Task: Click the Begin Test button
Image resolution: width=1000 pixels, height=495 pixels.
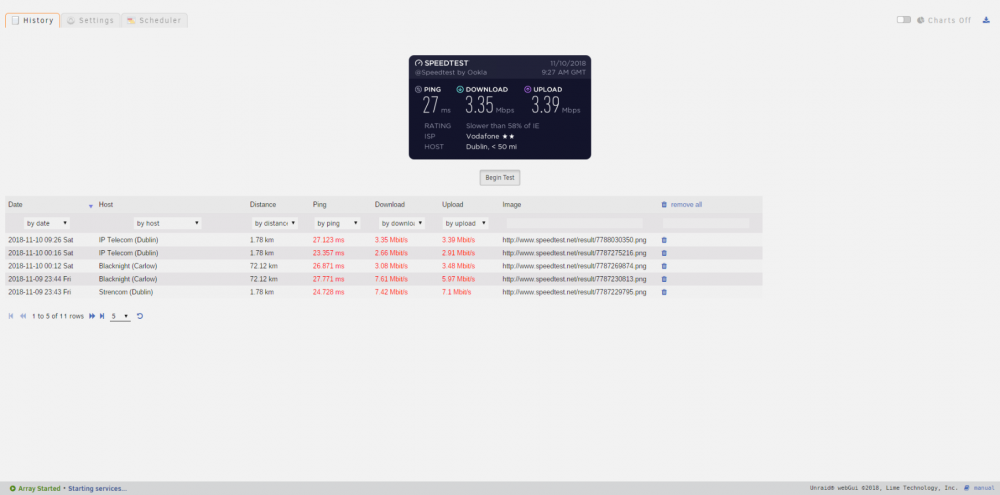Action: pos(500,177)
